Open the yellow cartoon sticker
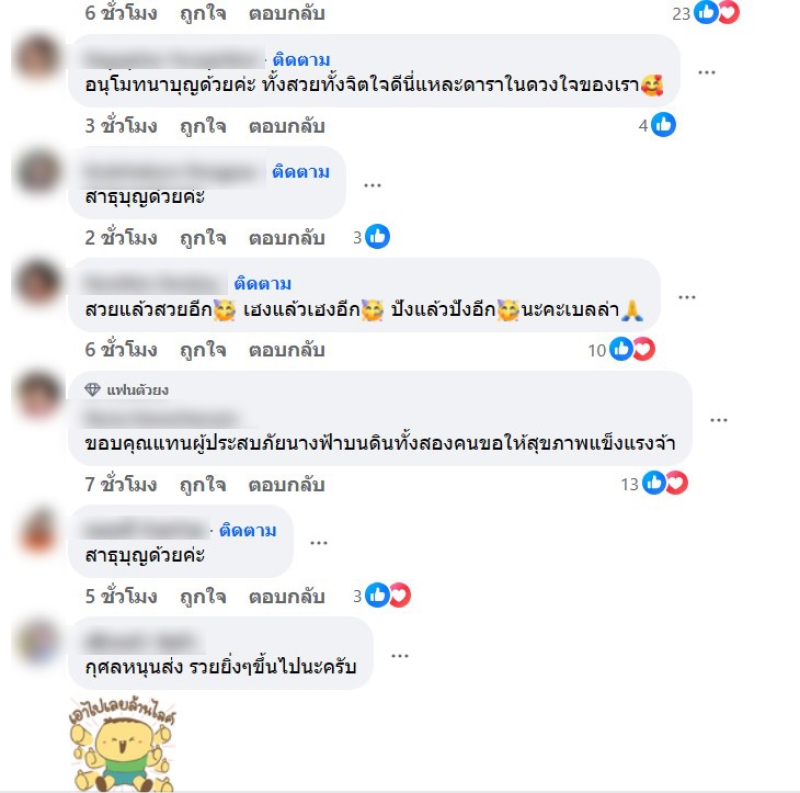 point(122,743)
